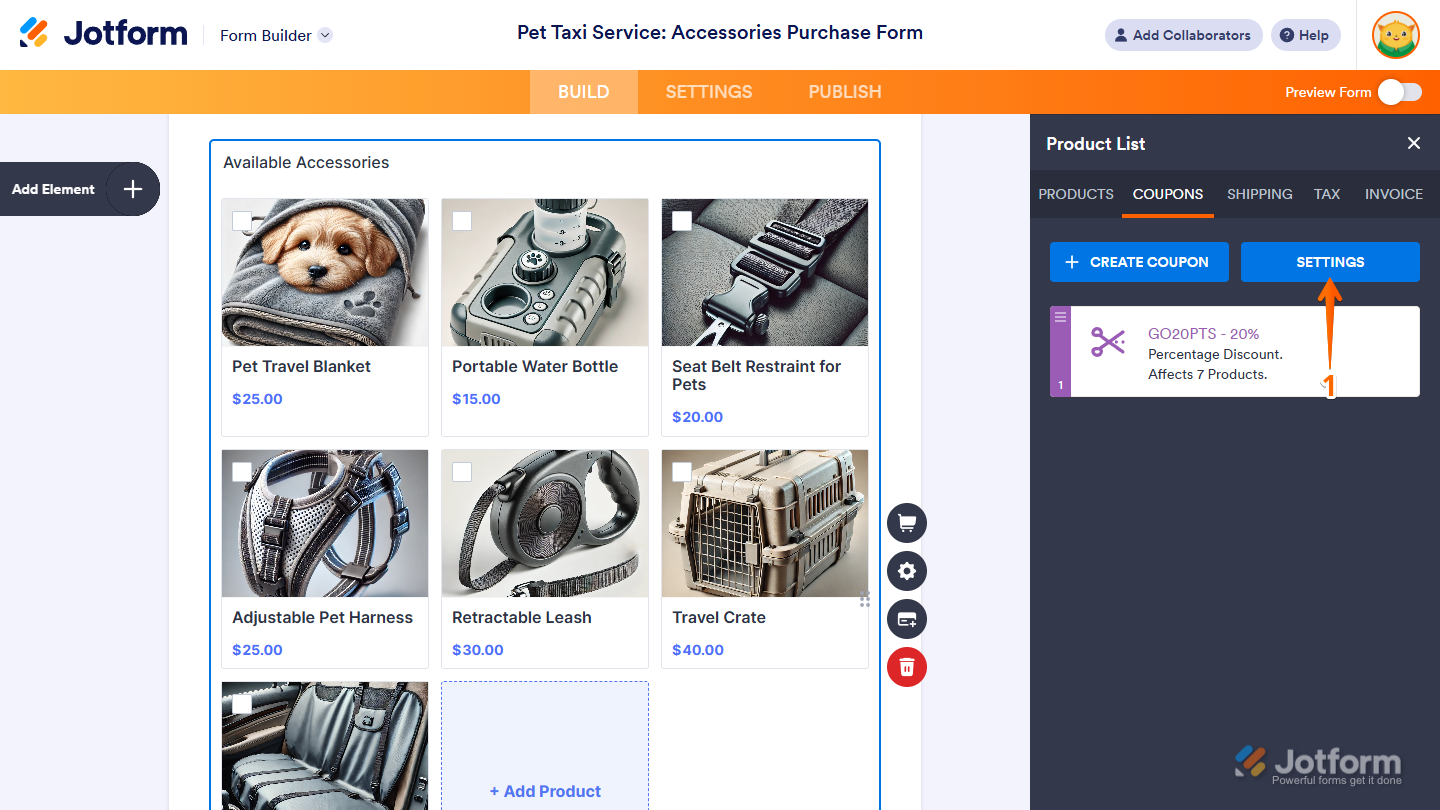Open the PUBLISH tab
1440x810 pixels.
tap(845, 92)
